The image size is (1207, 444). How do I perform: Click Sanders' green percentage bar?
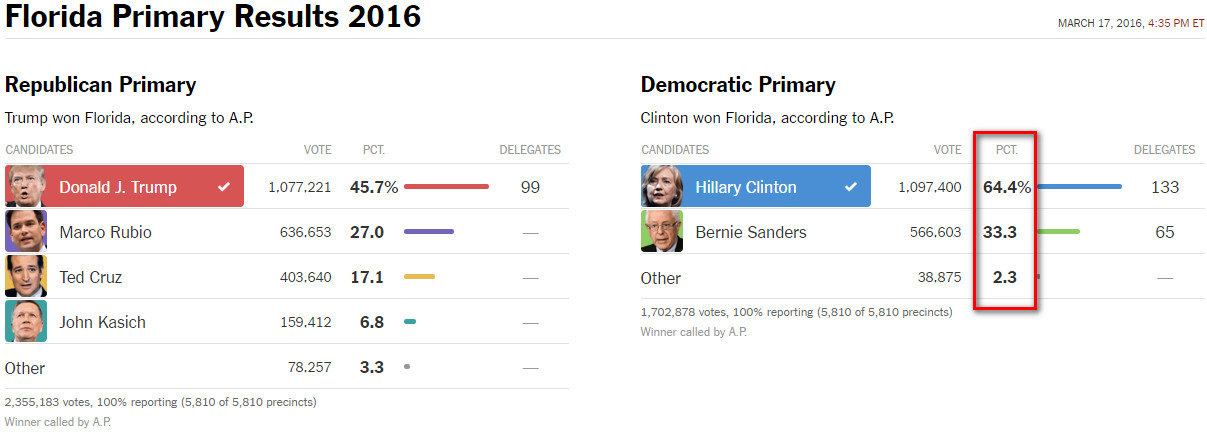[1060, 231]
